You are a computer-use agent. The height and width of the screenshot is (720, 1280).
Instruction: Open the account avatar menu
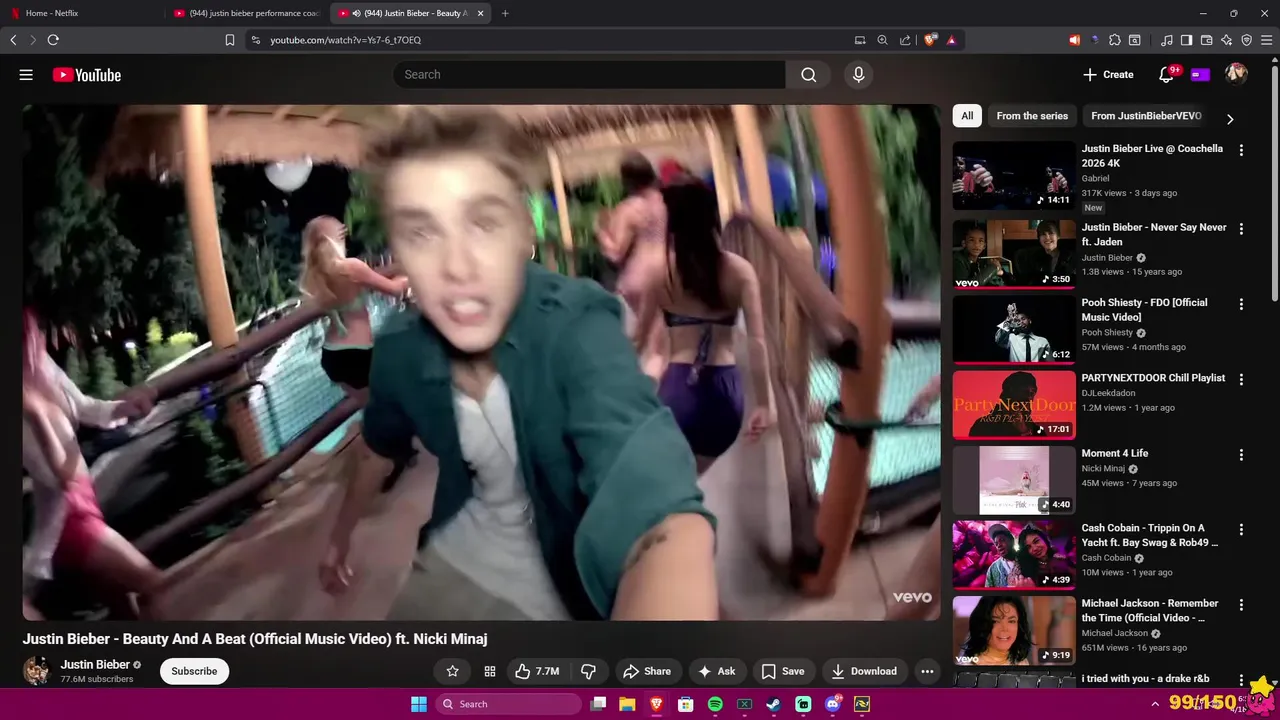(1236, 74)
